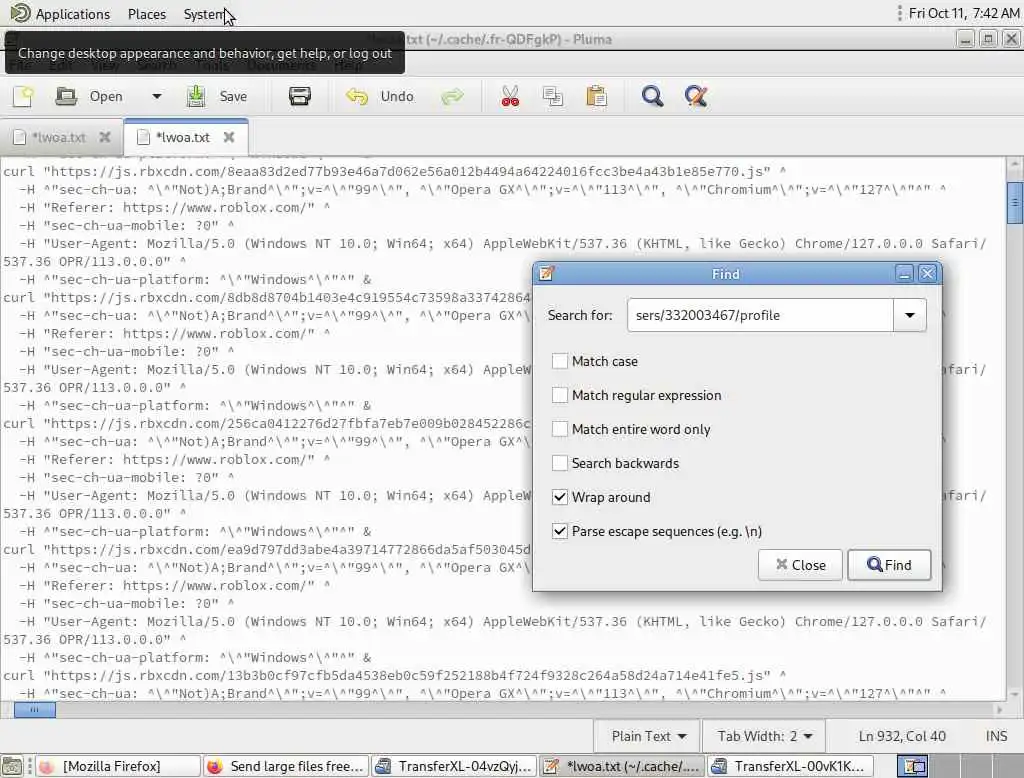1024x778 pixels.
Task: Open the Tab Width selector
Action: [x=764, y=736]
